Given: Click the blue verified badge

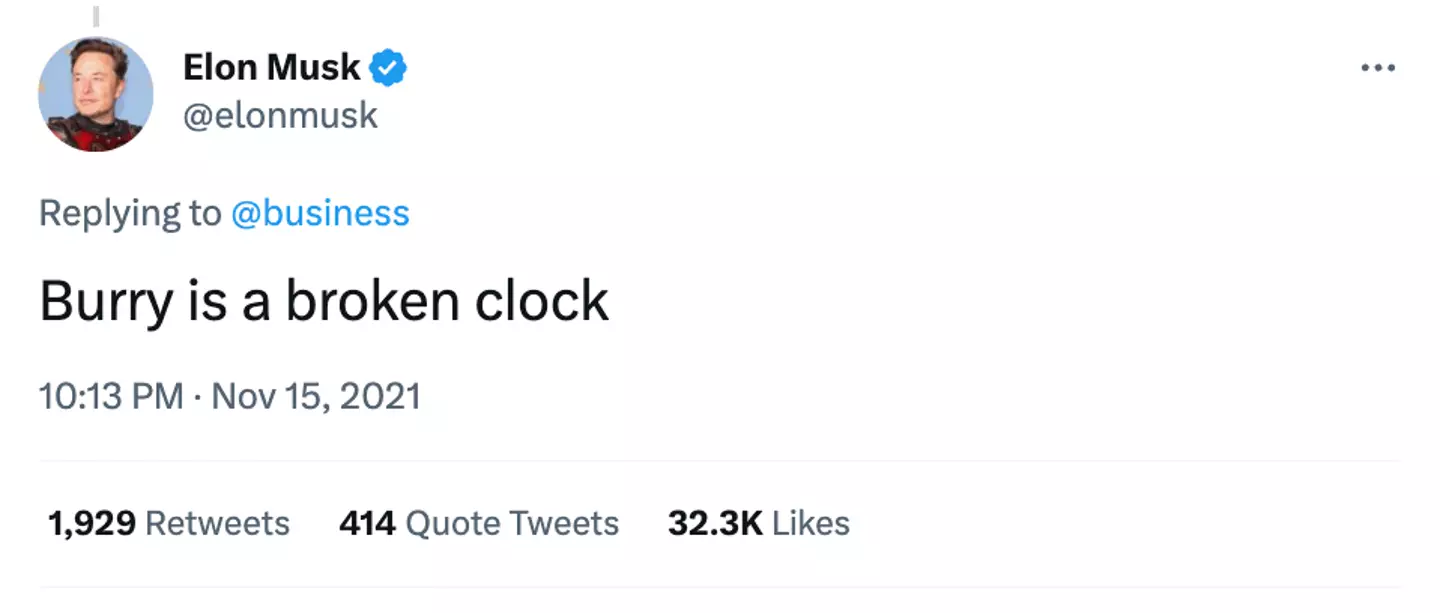Looking at the screenshot, I should coord(388,68).
